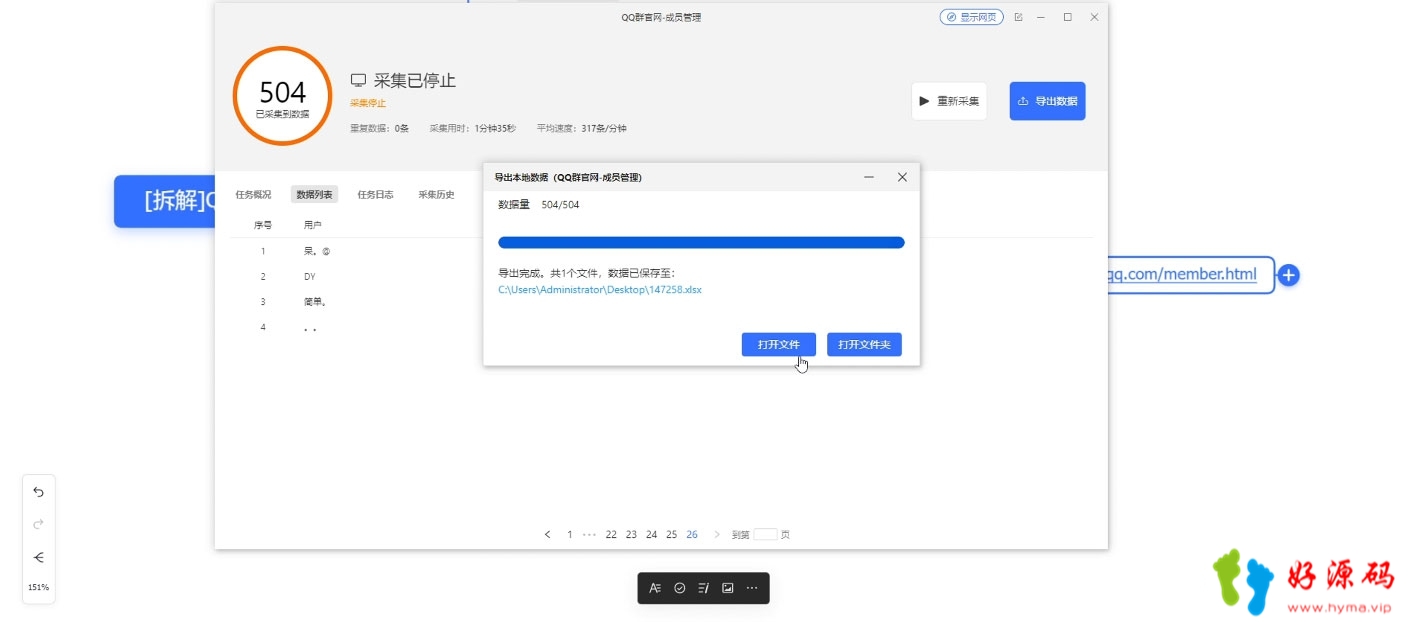Click the 序号 column header

(x=263, y=224)
